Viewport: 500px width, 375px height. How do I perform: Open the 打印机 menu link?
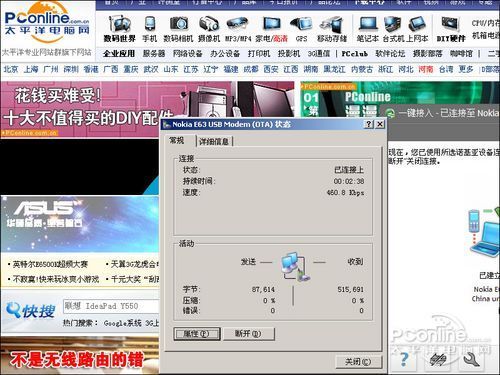click(x=259, y=53)
